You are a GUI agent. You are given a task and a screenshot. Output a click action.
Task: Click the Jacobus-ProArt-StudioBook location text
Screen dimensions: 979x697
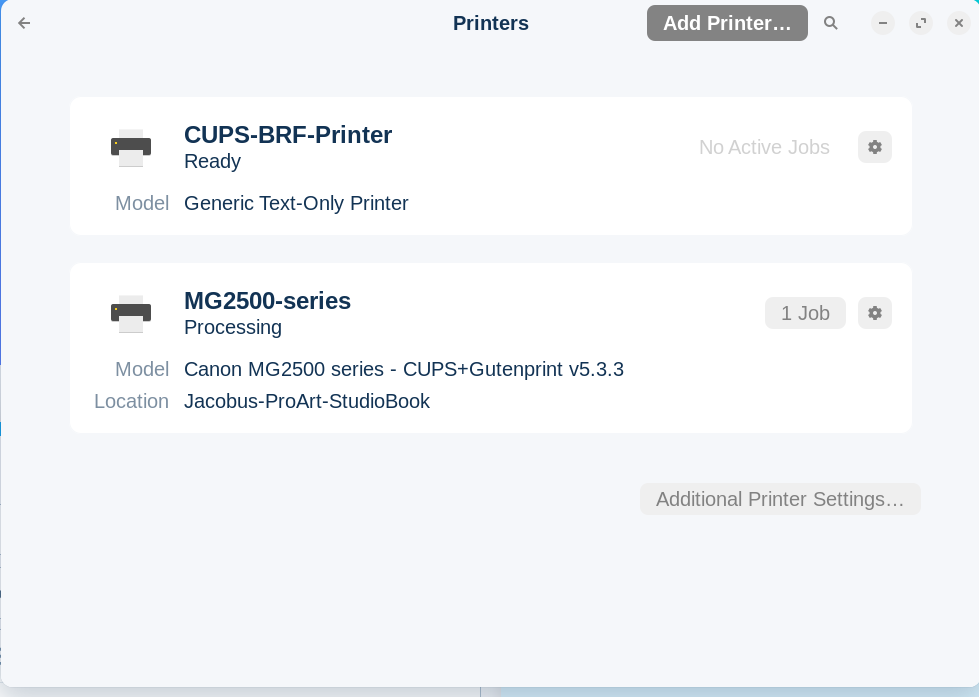[x=307, y=401]
